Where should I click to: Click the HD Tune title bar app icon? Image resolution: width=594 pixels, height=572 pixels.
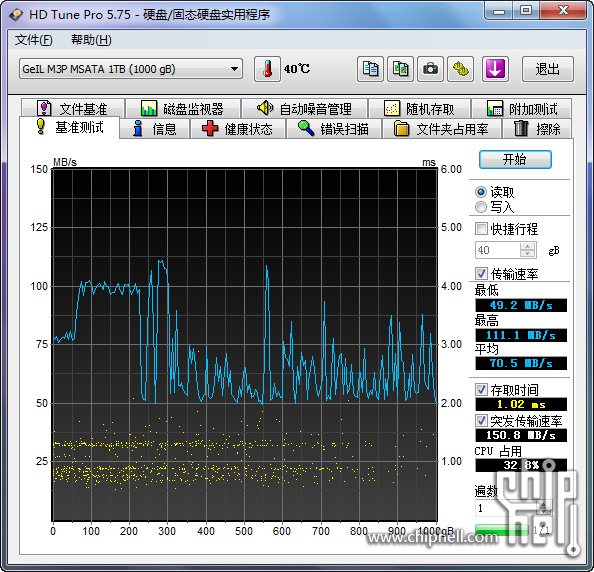tap(16, 15)
